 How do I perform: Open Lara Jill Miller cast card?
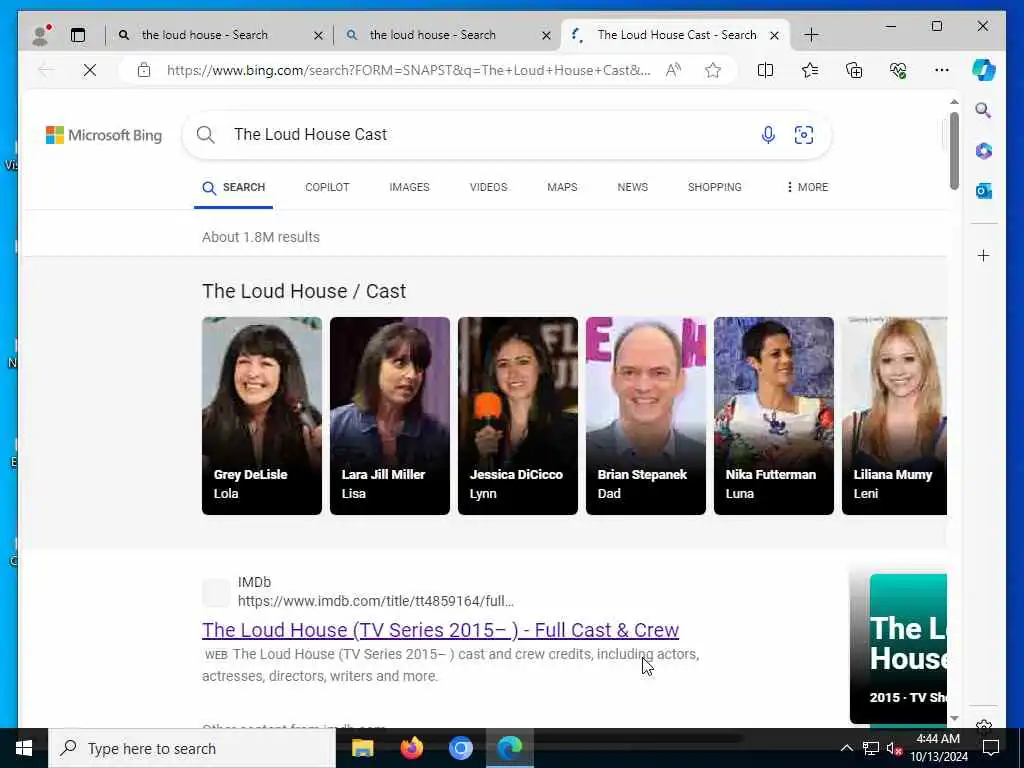tap(390, 416)
